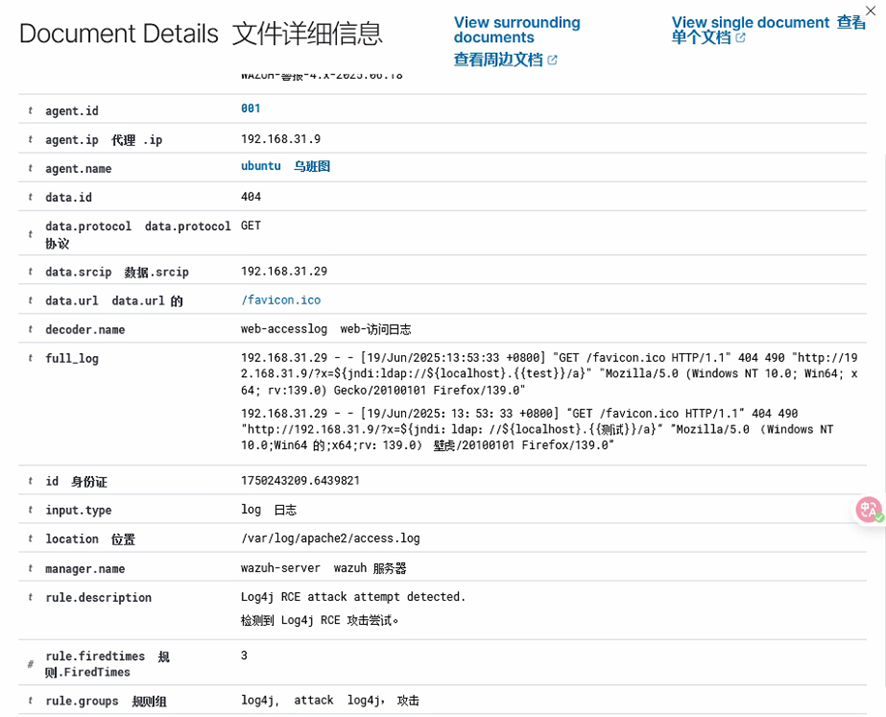Click the manager.name field name
886x717 pixels.
(x=85, y=568)
